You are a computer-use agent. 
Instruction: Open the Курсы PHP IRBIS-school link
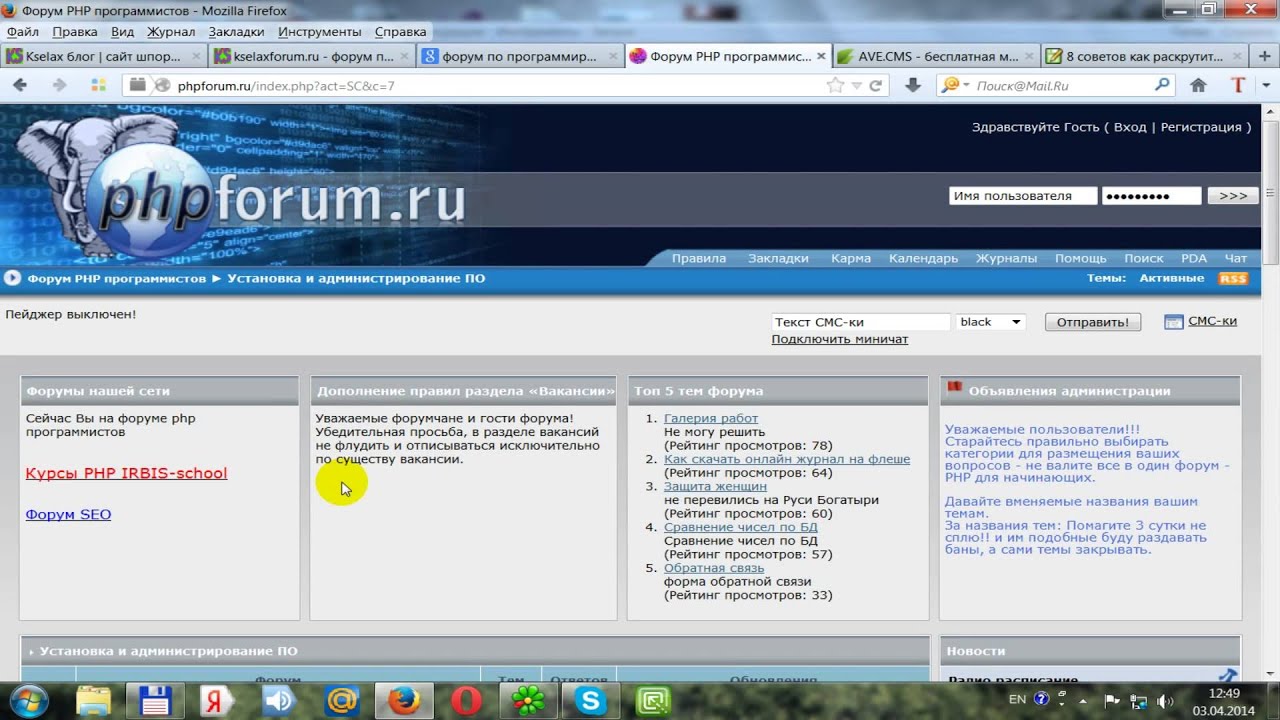(126, 473)
